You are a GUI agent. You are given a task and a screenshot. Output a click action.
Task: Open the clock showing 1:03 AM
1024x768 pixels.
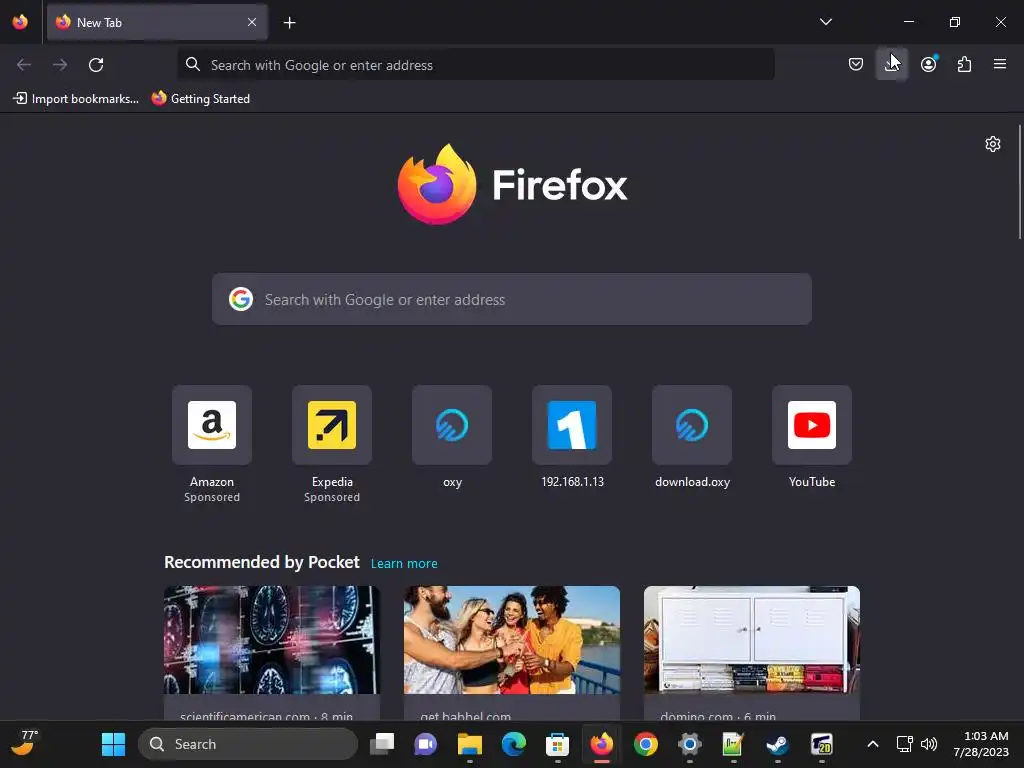981,744
